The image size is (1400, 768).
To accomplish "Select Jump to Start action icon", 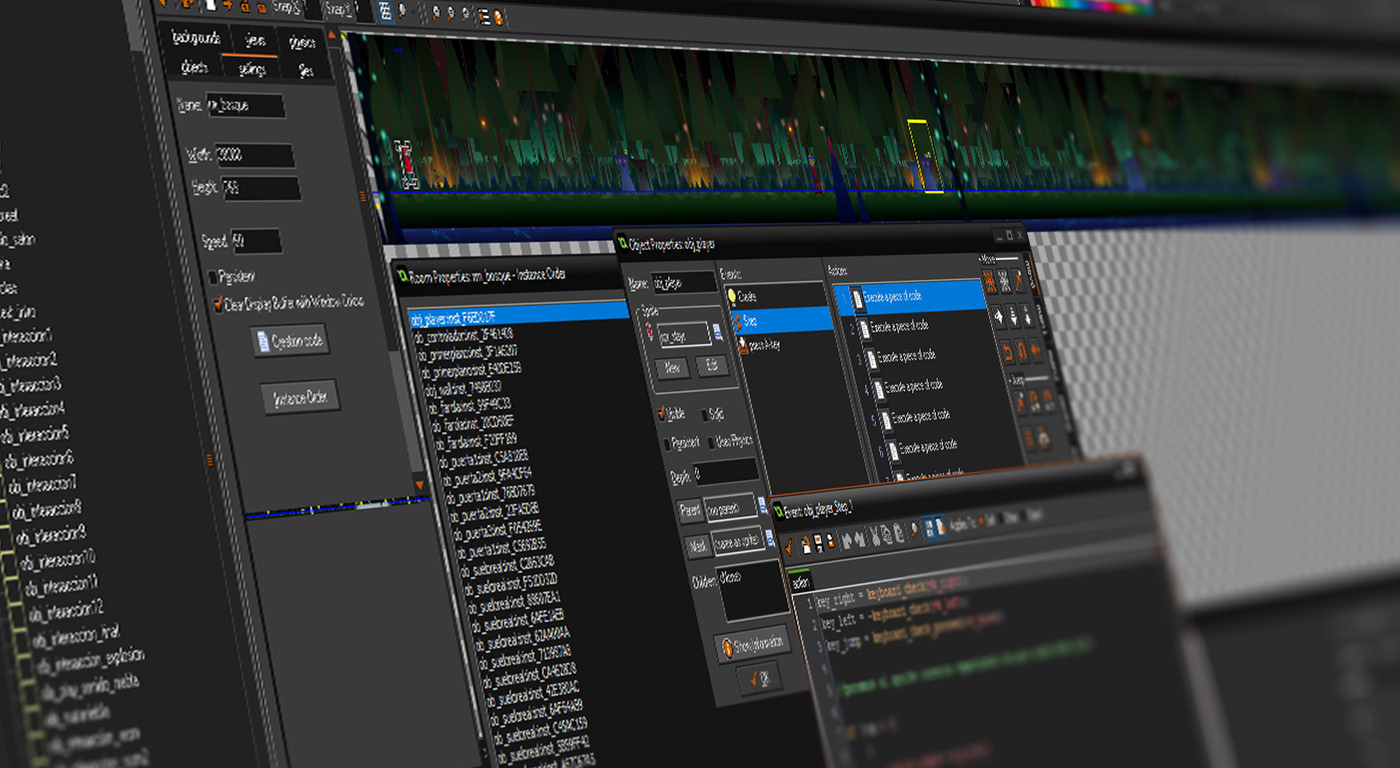I will 1034,402.
